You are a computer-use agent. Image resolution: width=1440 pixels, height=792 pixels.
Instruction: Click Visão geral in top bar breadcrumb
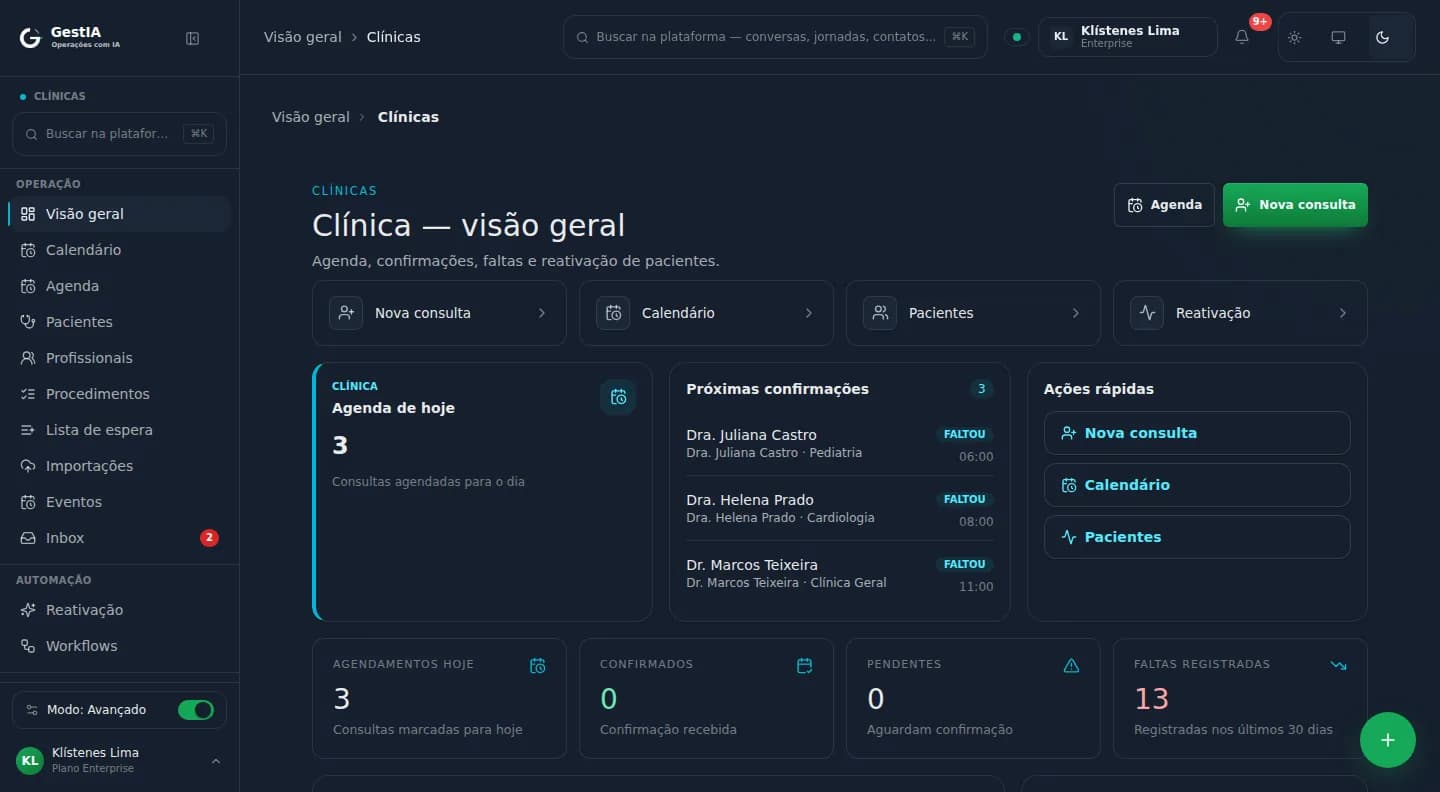tap(303, 37)
